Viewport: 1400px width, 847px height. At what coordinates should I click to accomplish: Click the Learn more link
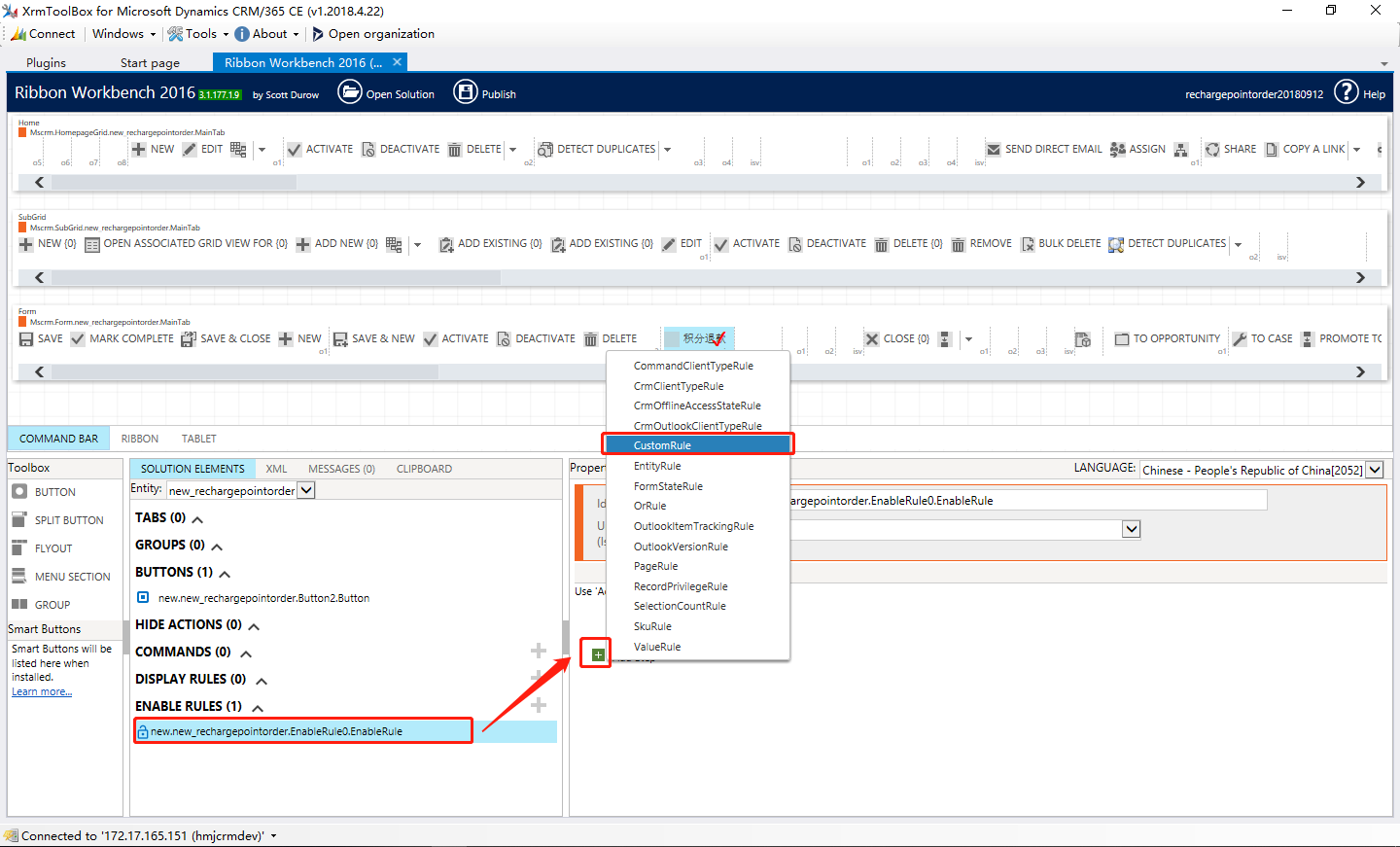click(42, 692)
